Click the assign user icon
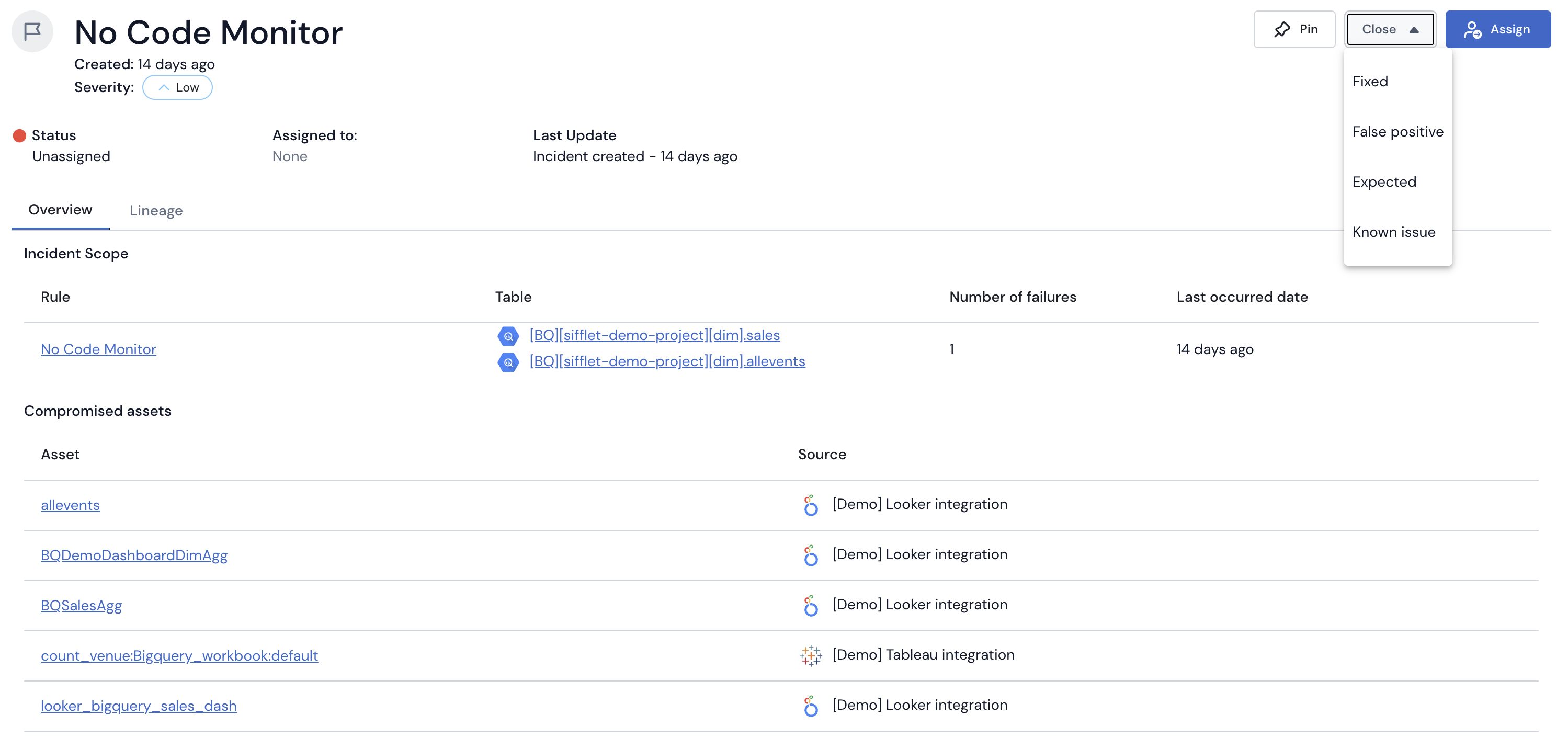 coord(1472,29)
